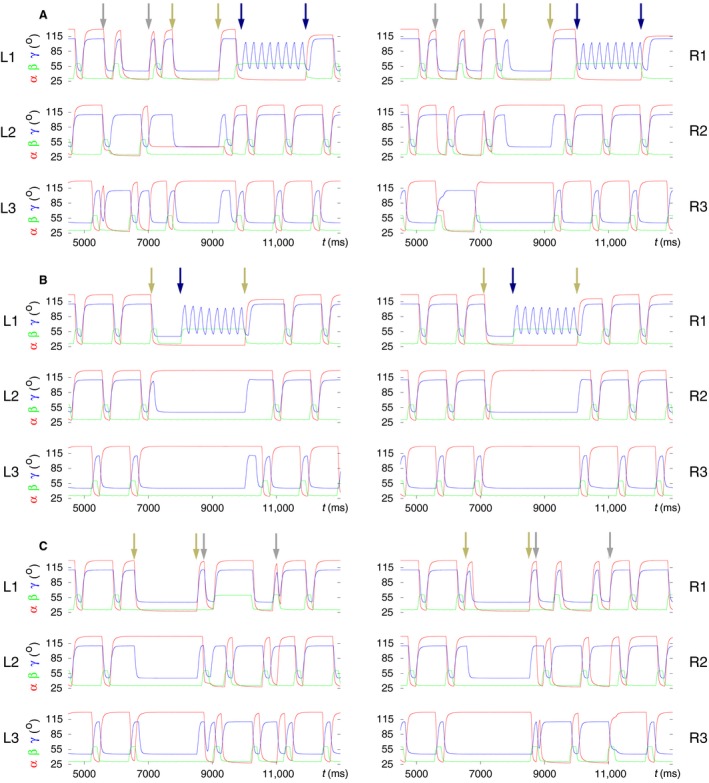The image size is (709, 783).
Task: Click the L1 row label in panel B
Action: tap(10, 321)
